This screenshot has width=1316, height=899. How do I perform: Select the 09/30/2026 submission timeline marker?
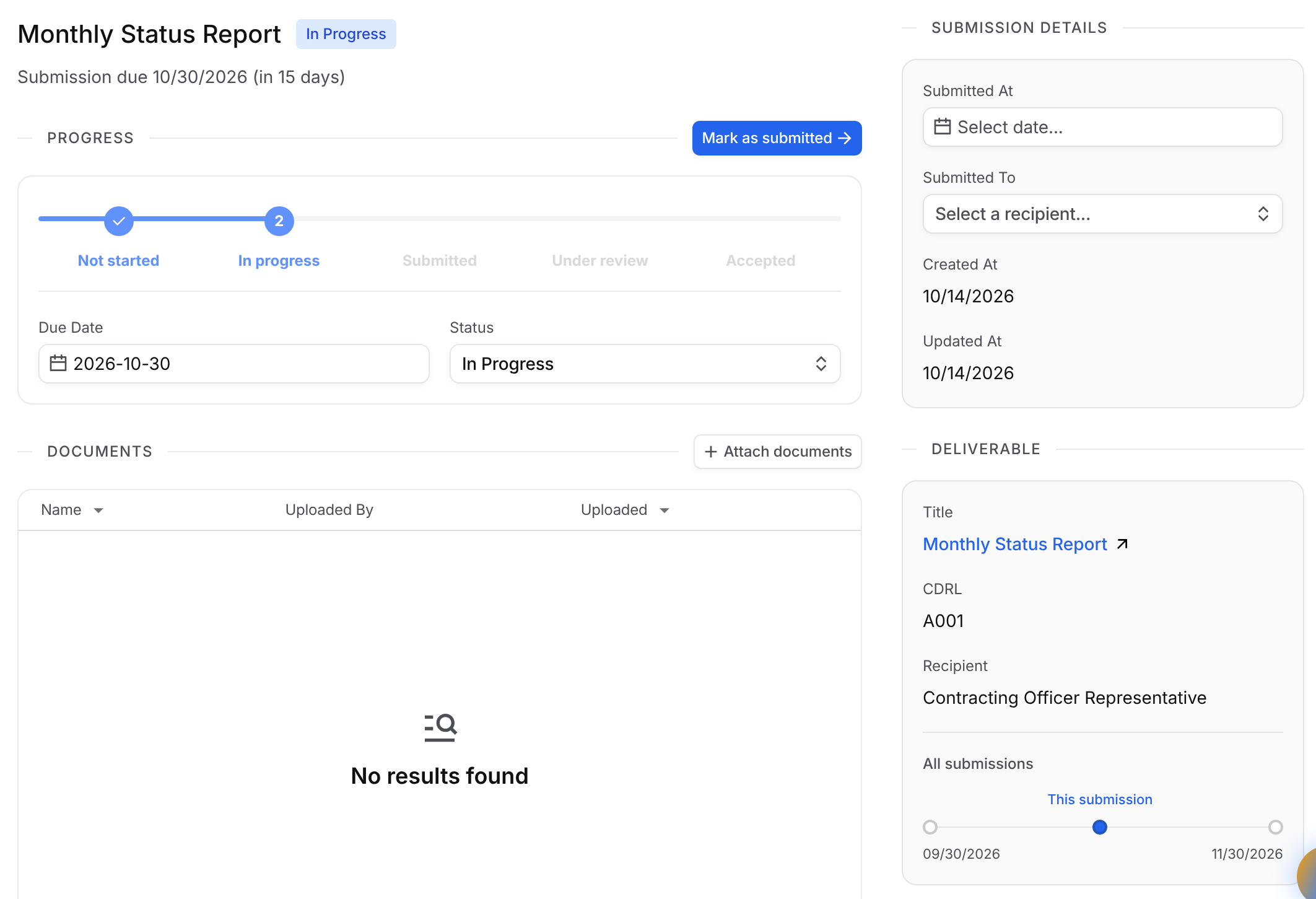(930, 827)
